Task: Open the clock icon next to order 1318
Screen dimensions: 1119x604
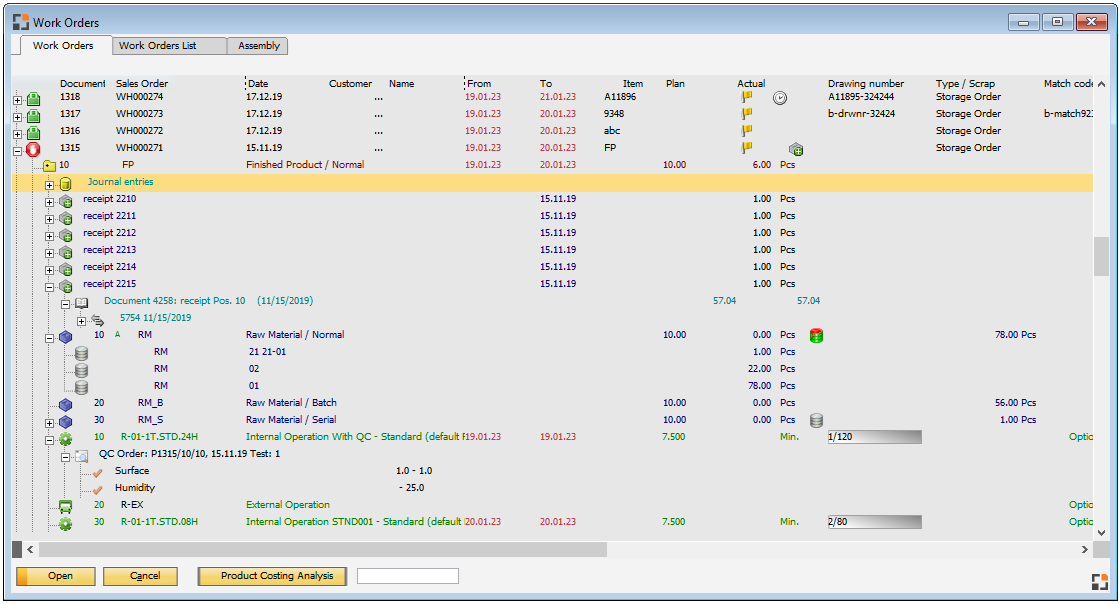Action: point(780,98)
